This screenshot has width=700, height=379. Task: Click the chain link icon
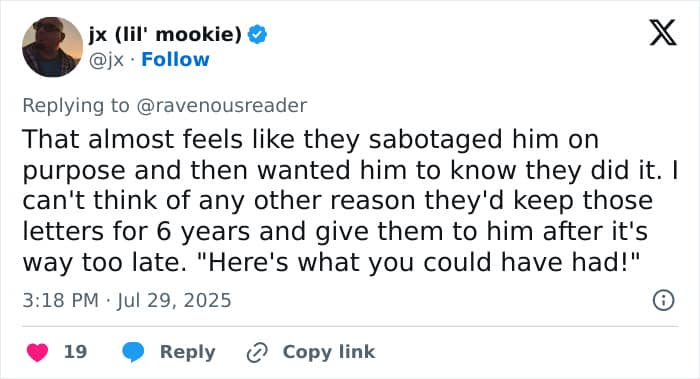tap(257, 352)
